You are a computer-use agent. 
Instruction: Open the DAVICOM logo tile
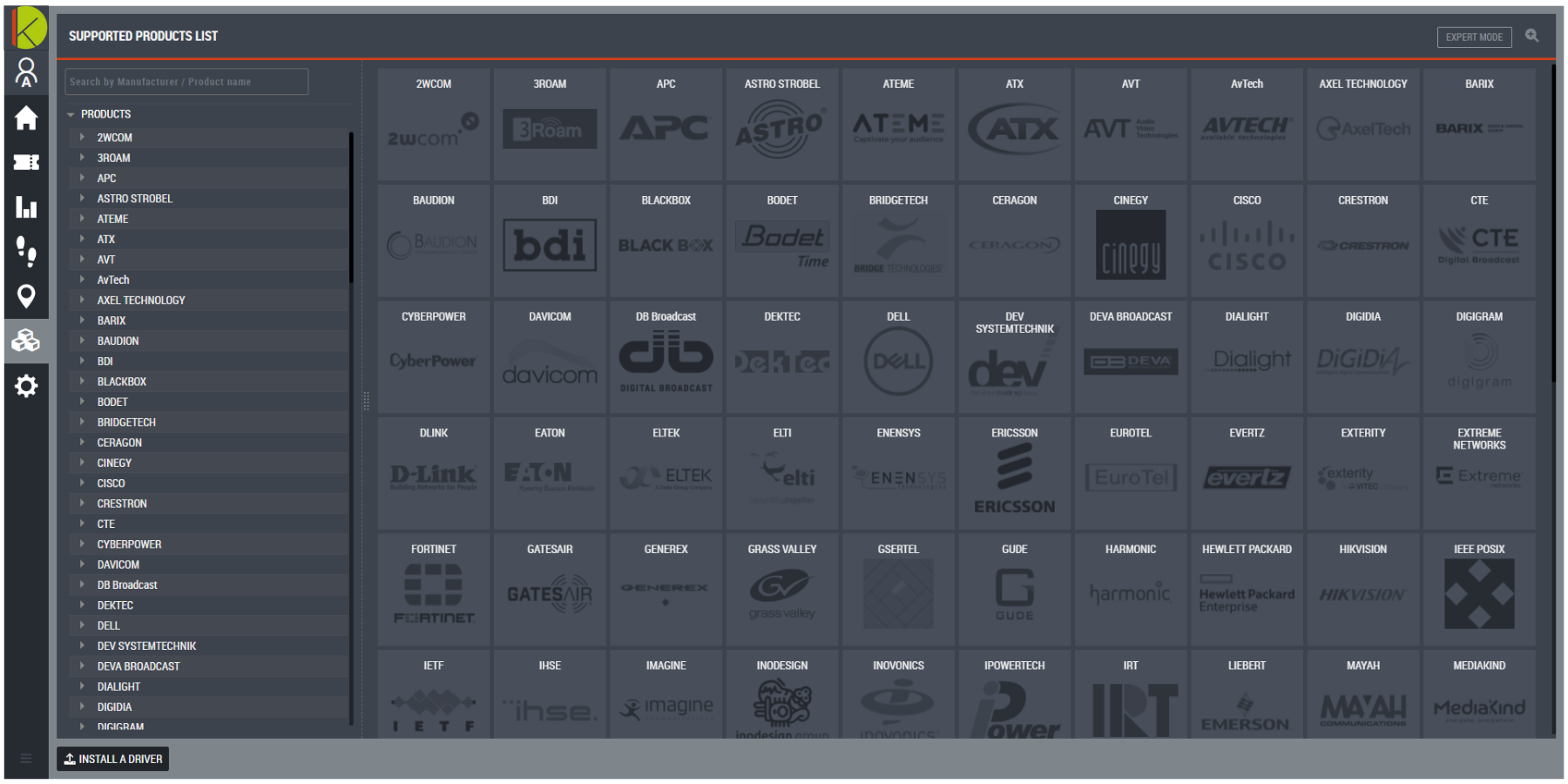pos(550,357)
